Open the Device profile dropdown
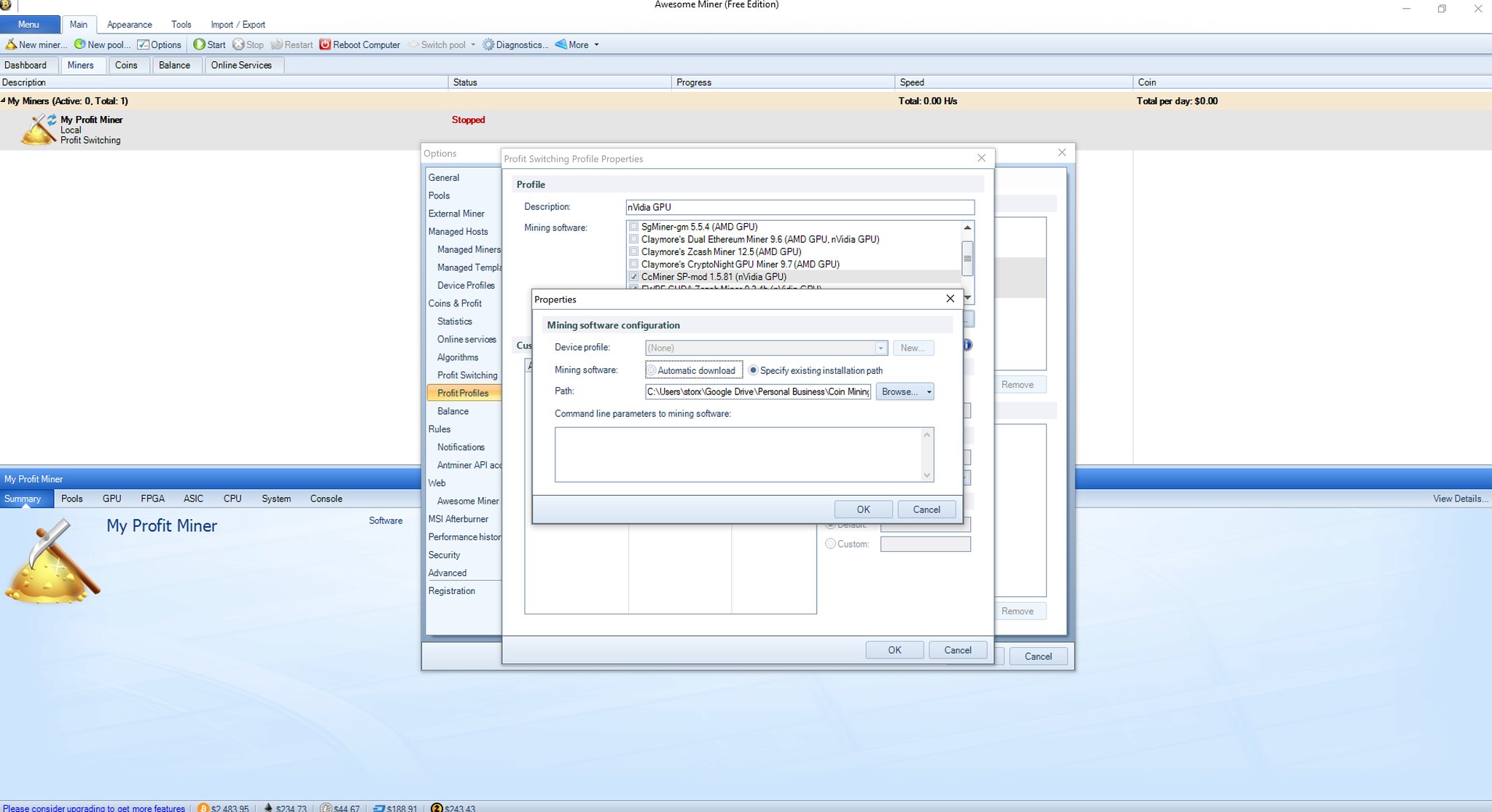The height and width of the screenshot is (812, 1492). click(x=880, y=348)
